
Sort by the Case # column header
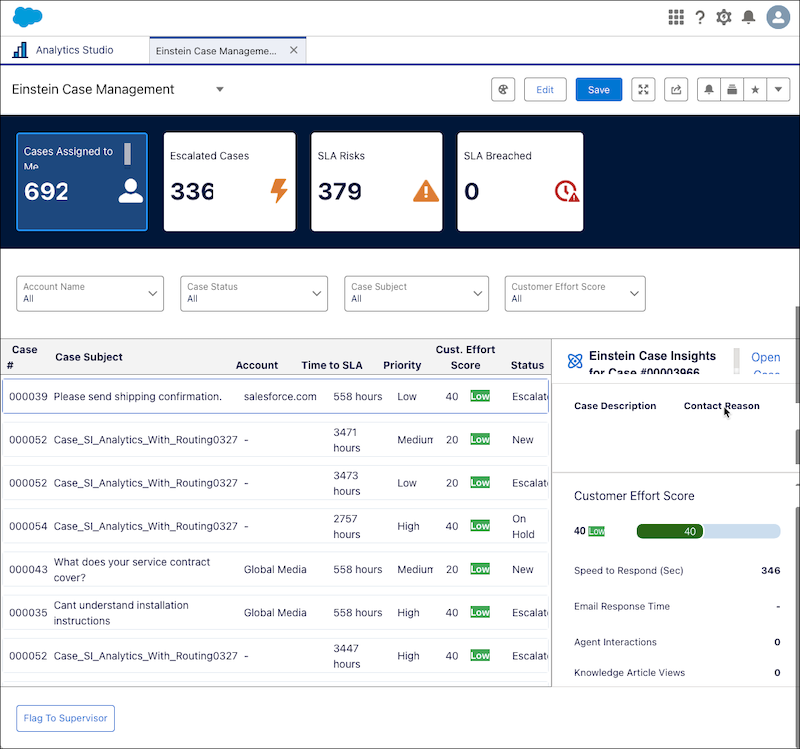tap(24, 357)
